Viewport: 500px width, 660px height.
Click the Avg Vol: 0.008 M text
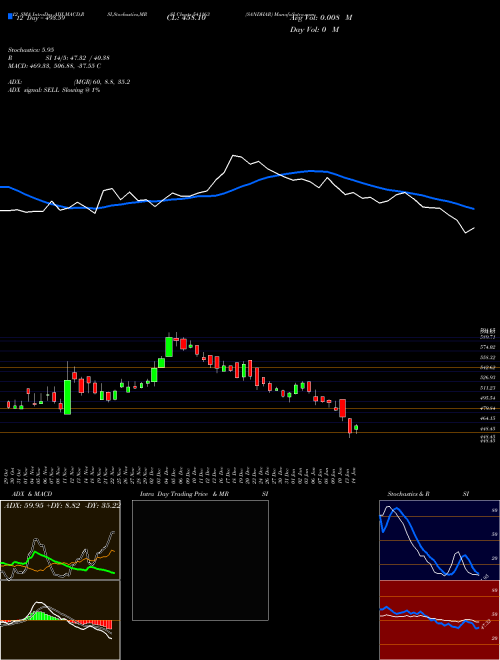(x=321, y=18)
